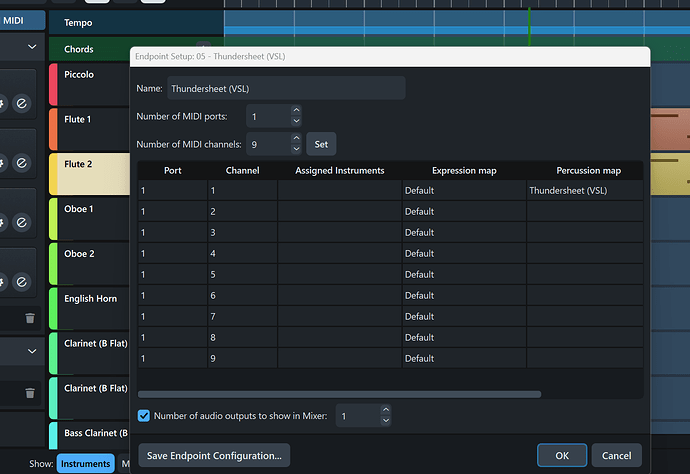Click Default expression map in channel 1 row
The image size is (690, 474).
click(x=464, y=190)
